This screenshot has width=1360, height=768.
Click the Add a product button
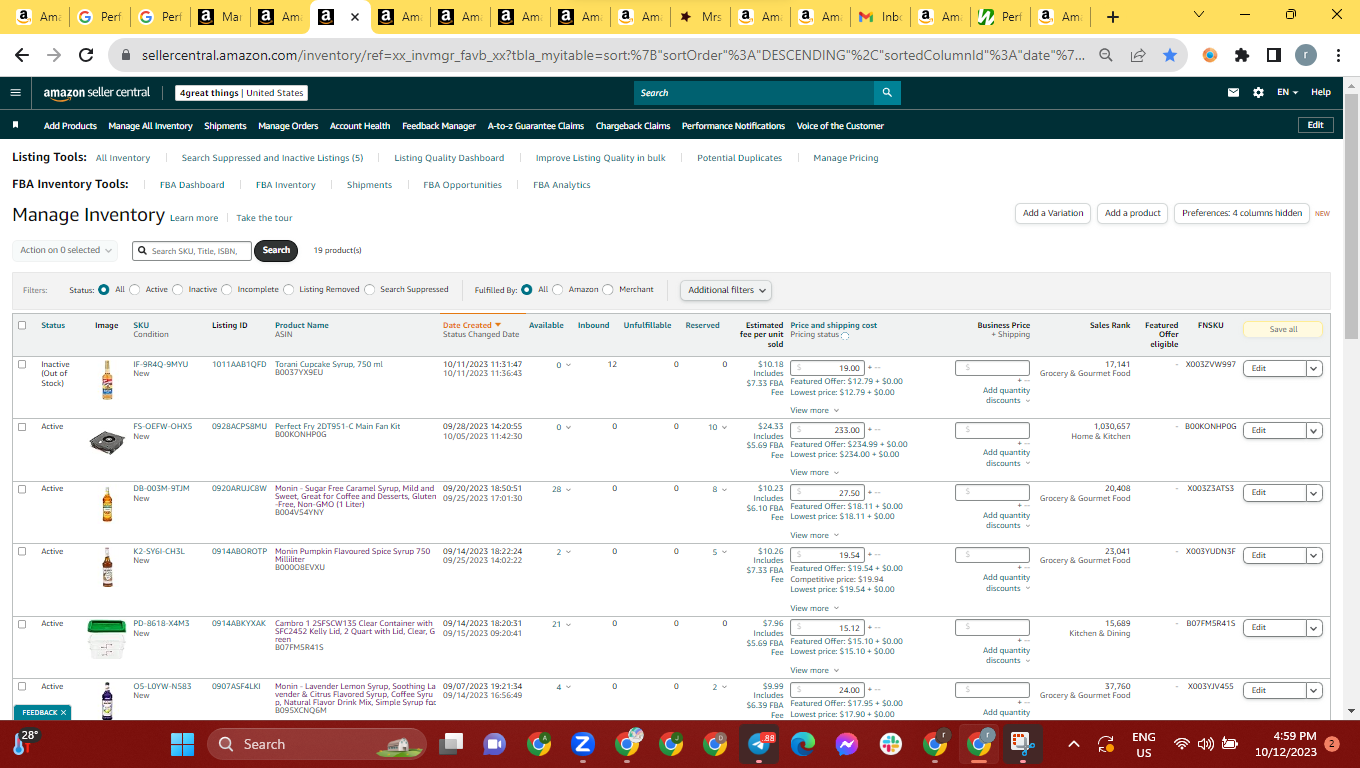pyautogui.click(x=1133, y=213)
